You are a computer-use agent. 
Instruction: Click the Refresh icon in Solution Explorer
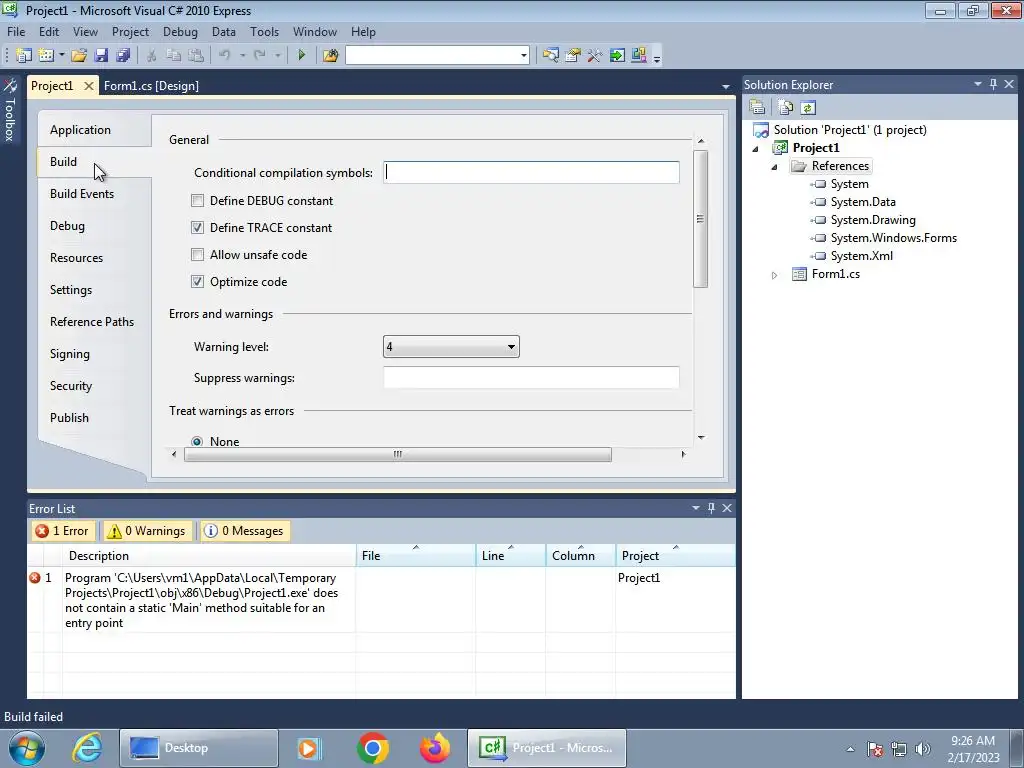808,108
